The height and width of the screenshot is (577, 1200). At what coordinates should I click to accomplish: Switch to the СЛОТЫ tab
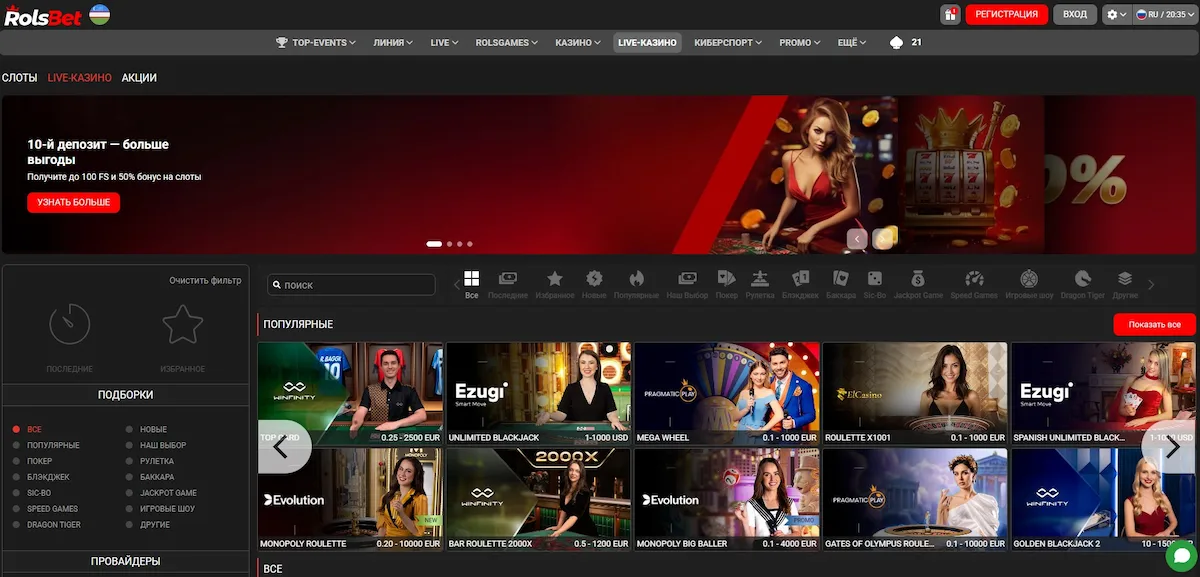point(20,77)
